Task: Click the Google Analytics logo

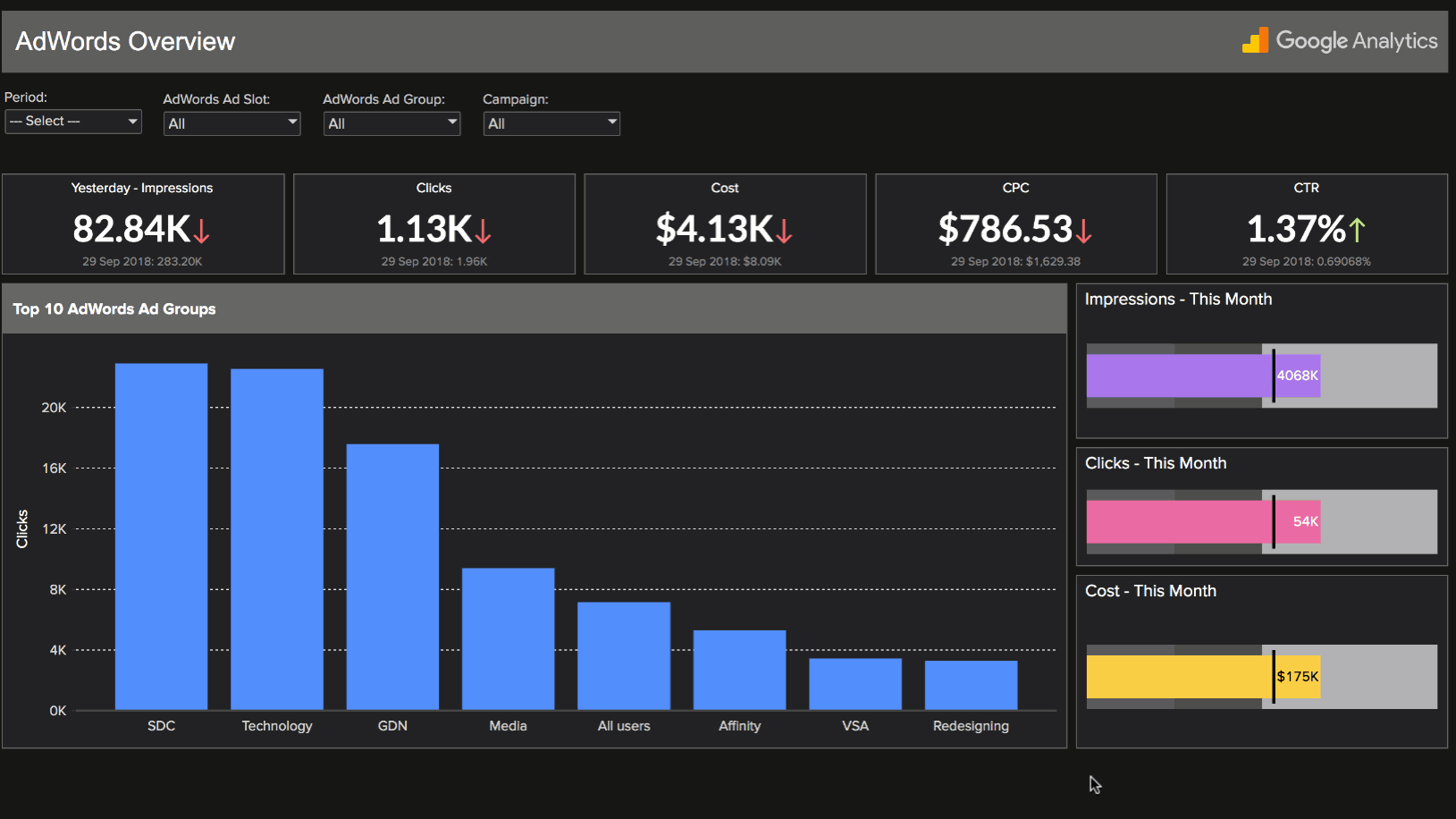Action: pos(1340,40)
